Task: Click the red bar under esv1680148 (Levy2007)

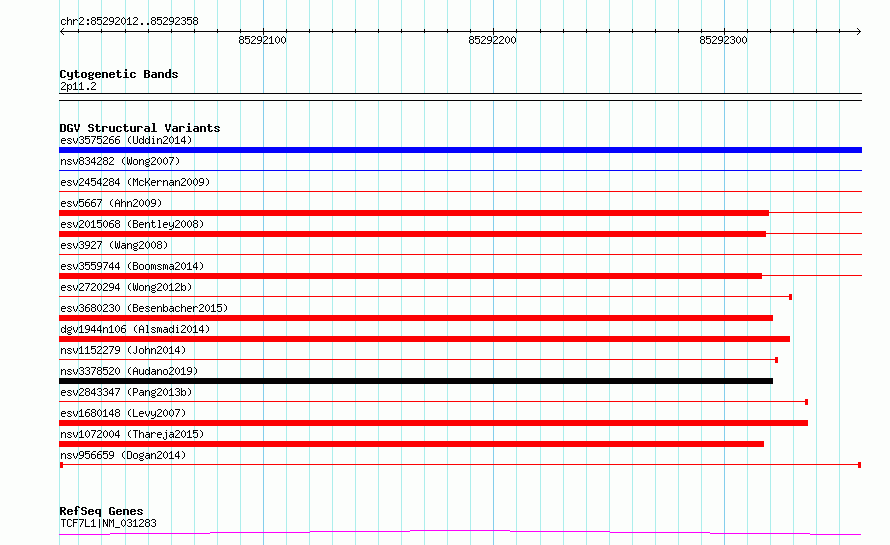Action: 434,423
